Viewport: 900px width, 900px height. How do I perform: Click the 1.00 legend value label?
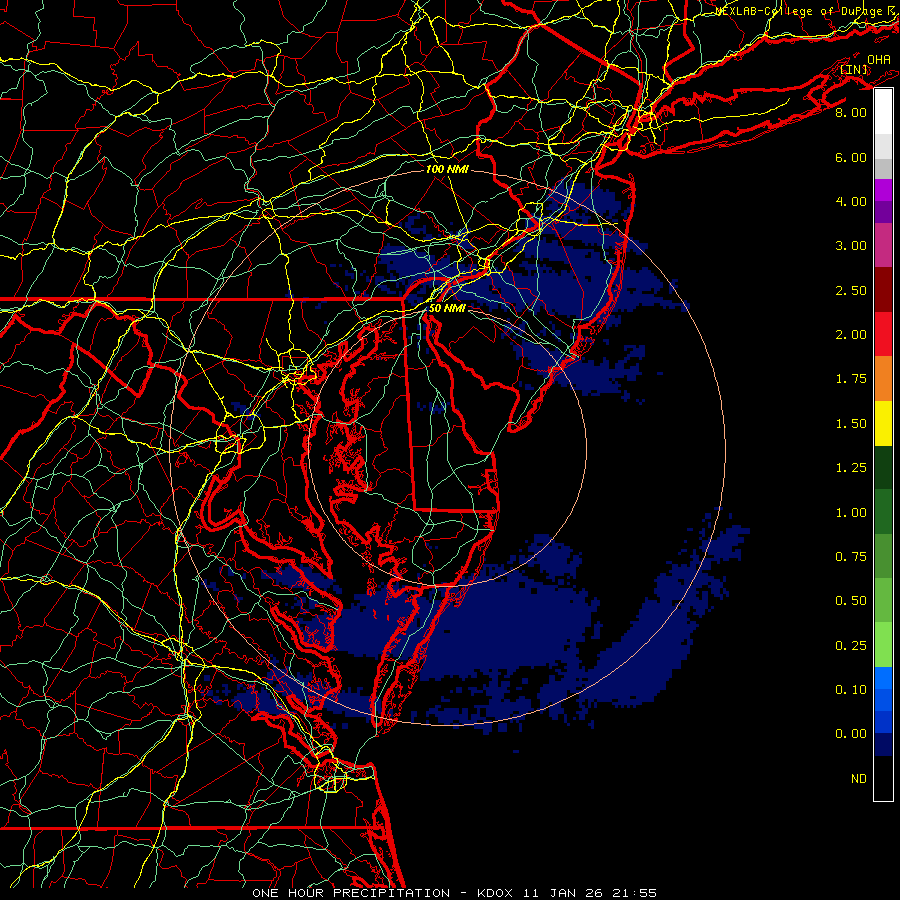[x=851, y=513]
